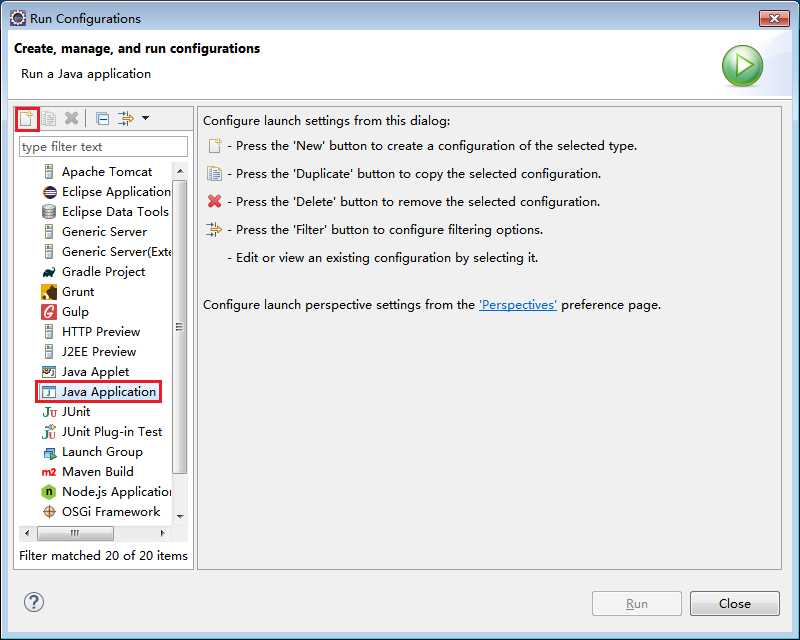Click the red Gulp icon
Viewport: 800px width, 640px height.
[49, 312]
